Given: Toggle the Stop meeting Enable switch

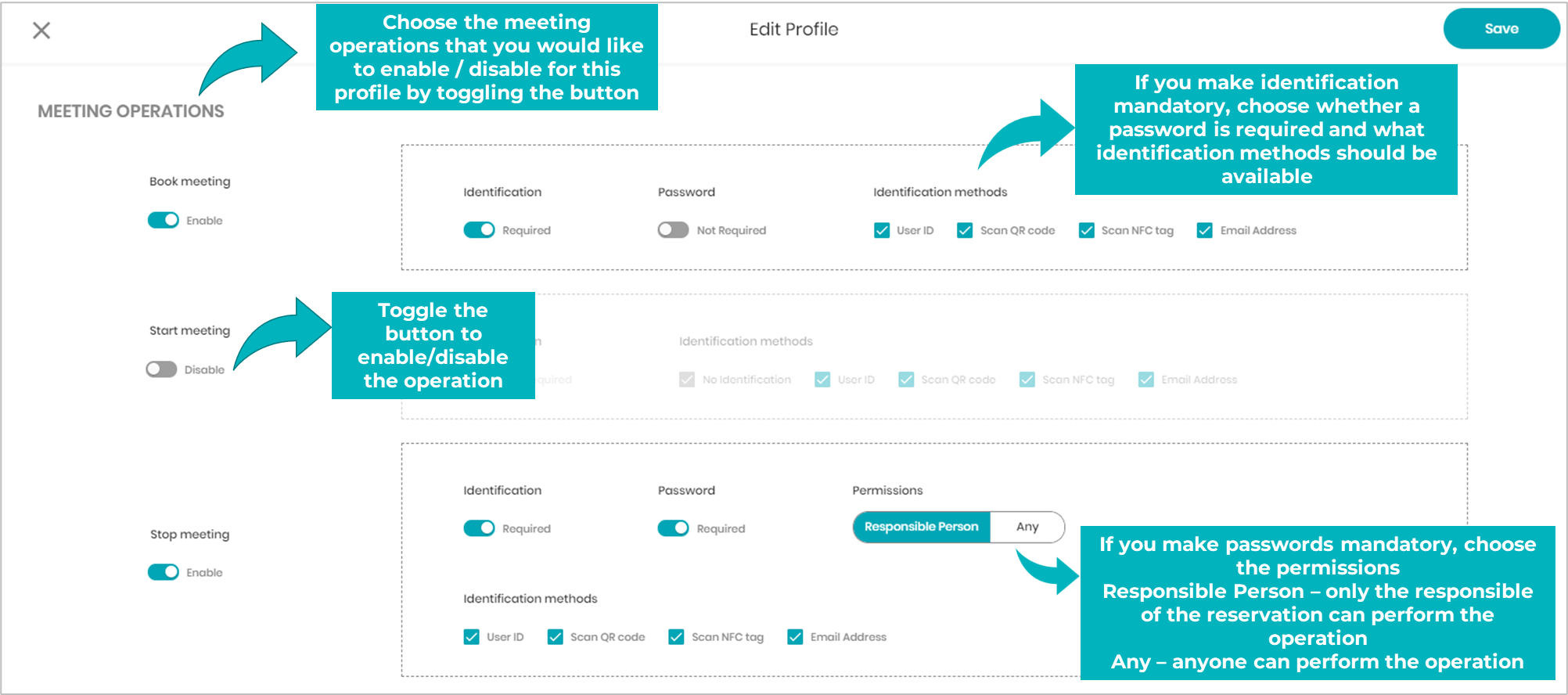Looking at the screenshot, I should (164, 572).
